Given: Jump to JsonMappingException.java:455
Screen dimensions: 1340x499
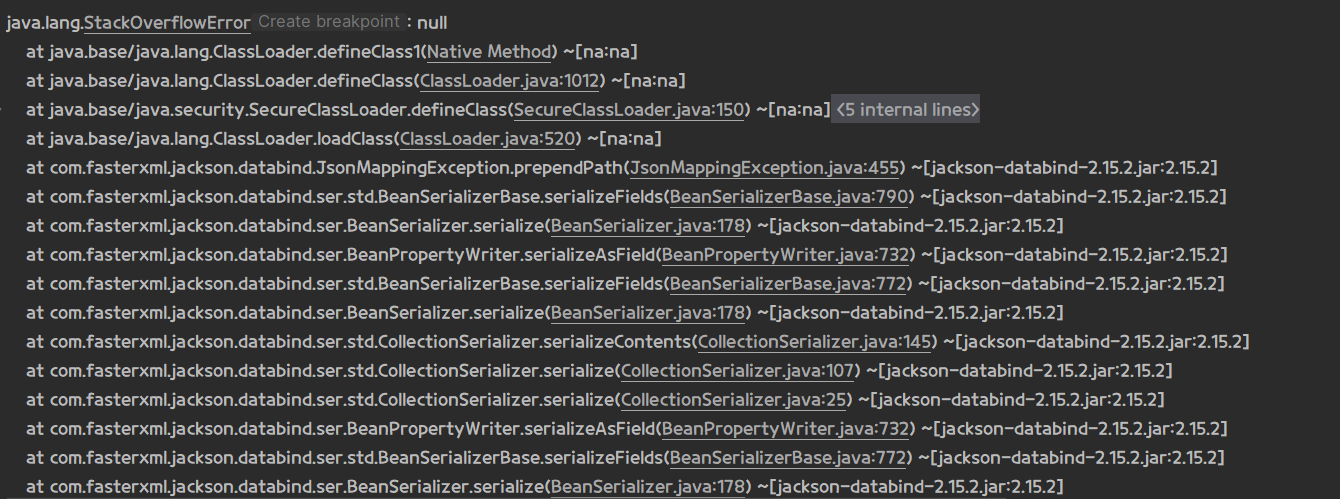Looking at the screenshot, I should click(x=766, y=167).
